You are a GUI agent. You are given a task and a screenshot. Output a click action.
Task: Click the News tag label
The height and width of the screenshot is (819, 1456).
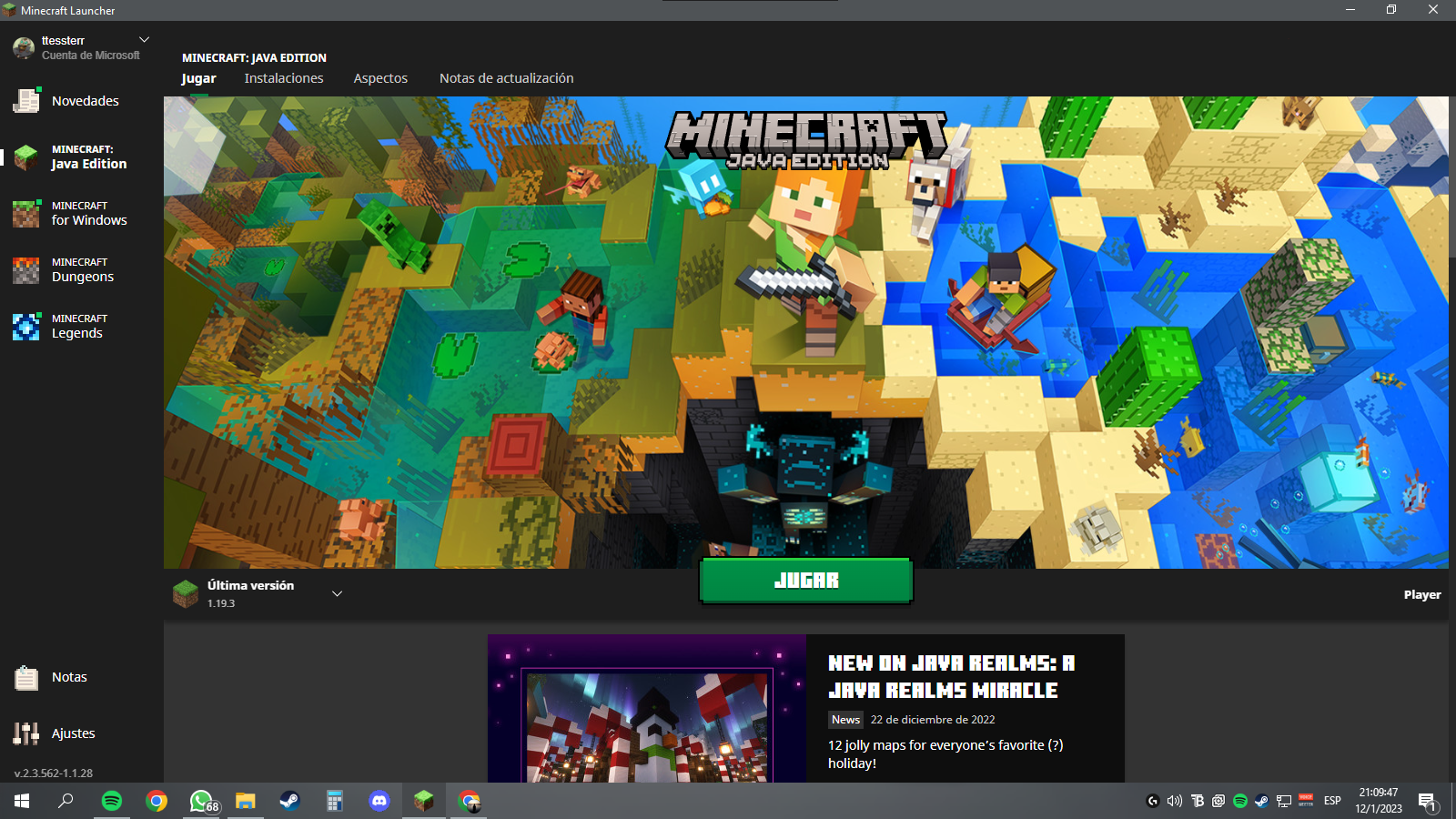[x=845, y=720]
